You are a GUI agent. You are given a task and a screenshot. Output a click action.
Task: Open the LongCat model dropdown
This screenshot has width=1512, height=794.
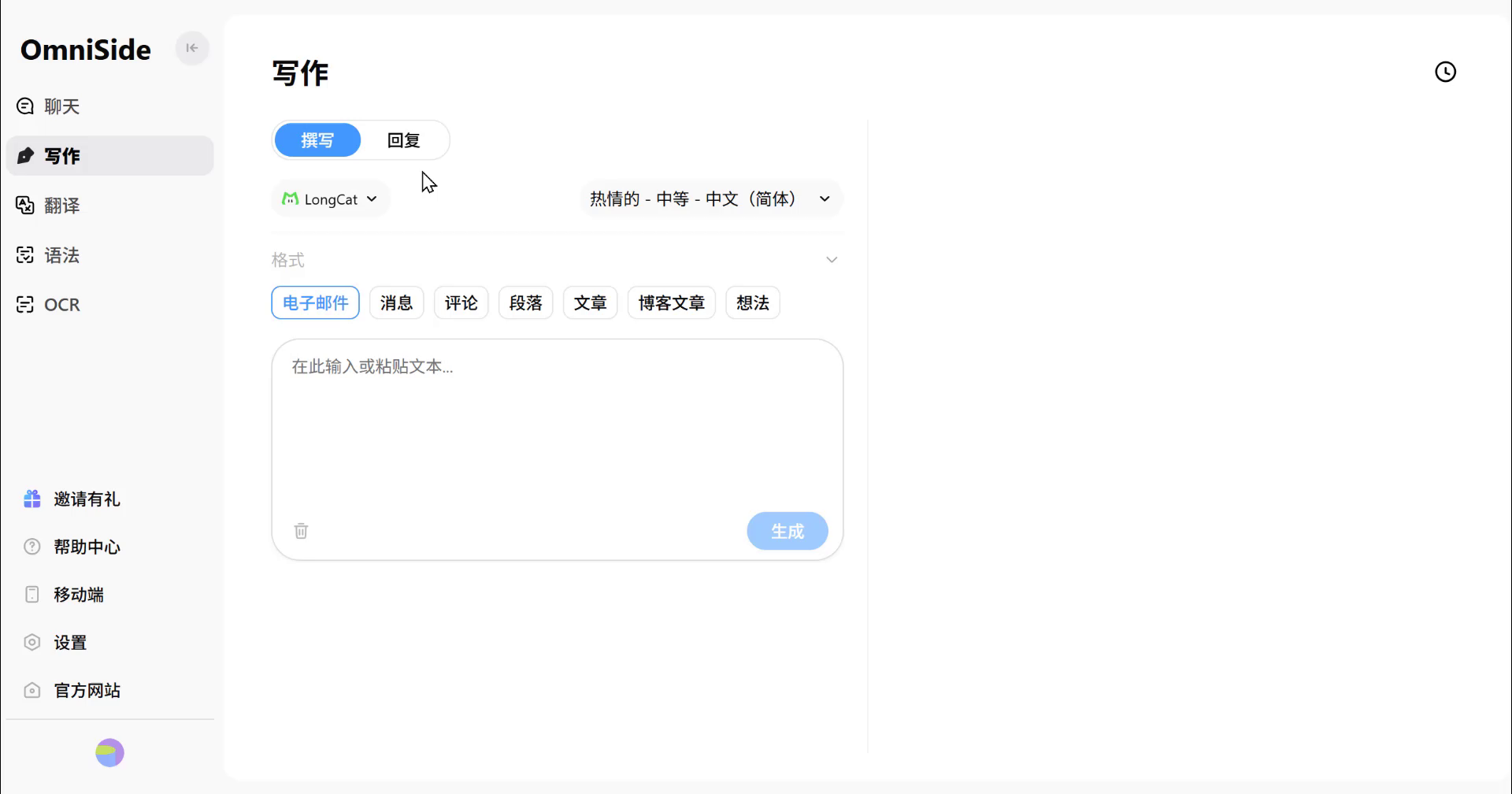330,199
